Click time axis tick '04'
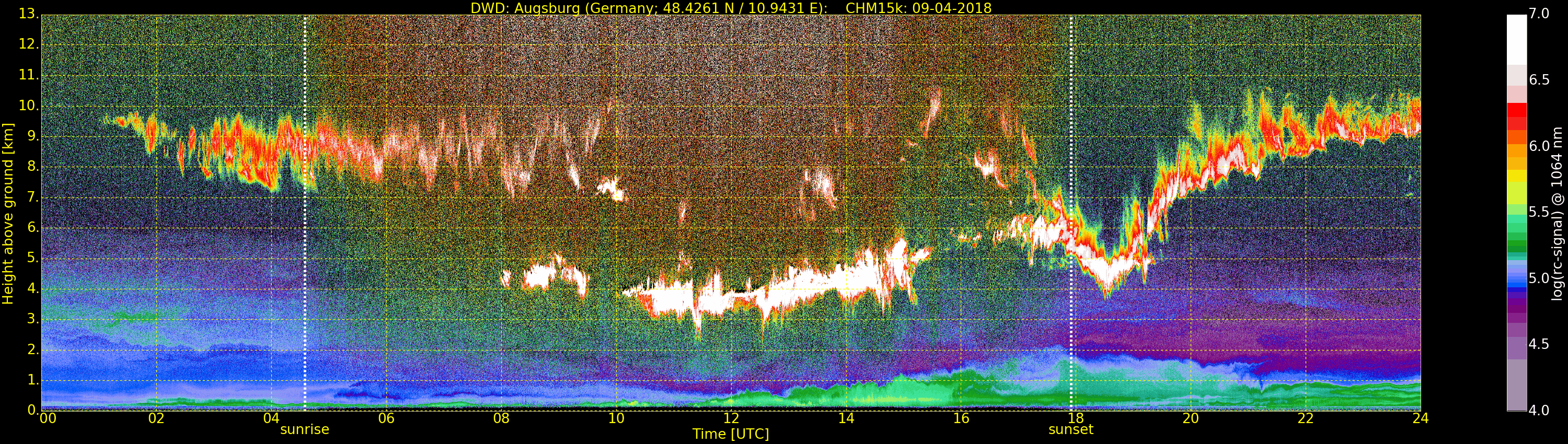This screenshot has width=1568, height=444. (271, 418)
